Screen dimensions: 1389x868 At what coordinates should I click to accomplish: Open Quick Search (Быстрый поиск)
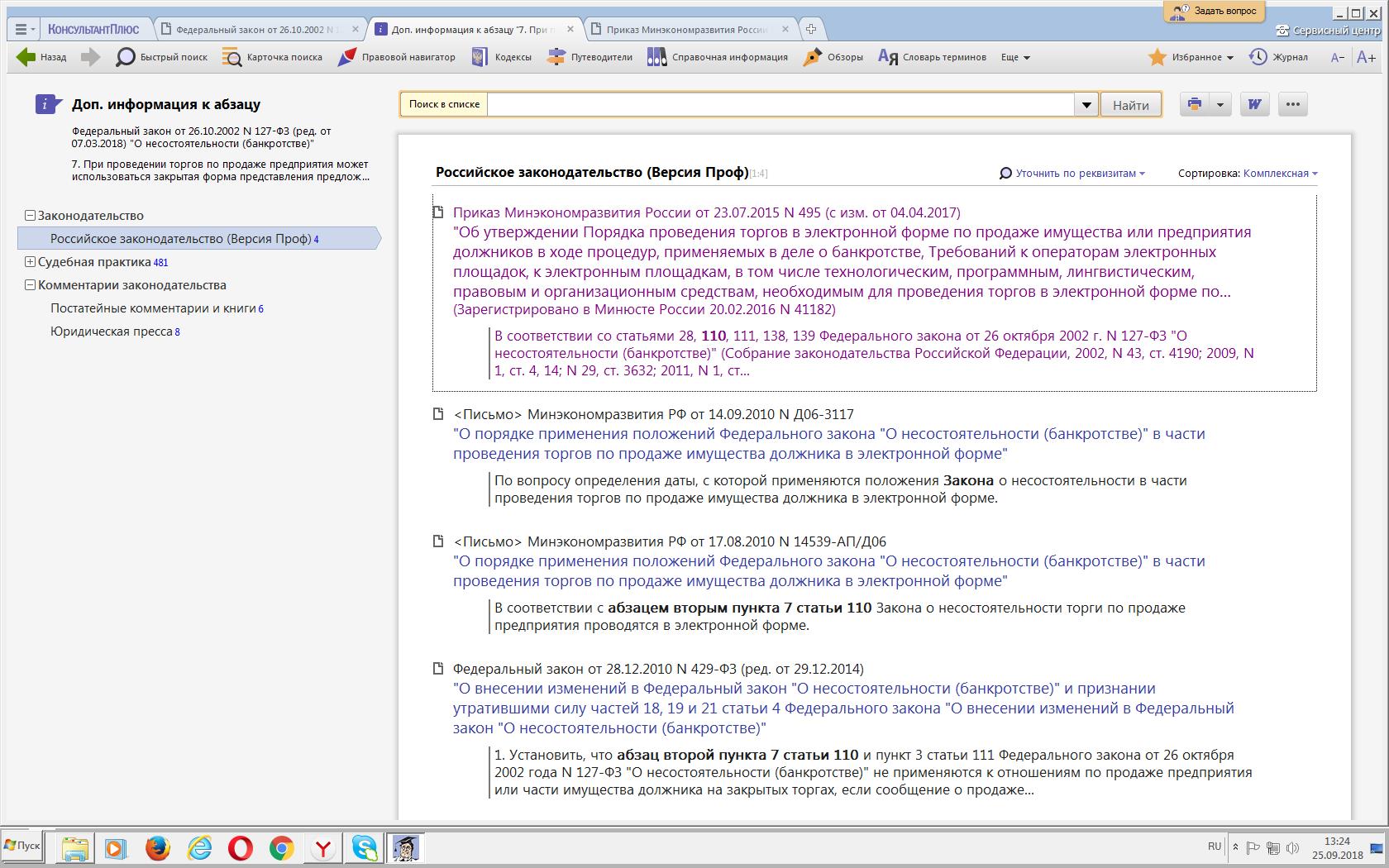[162, 57]
